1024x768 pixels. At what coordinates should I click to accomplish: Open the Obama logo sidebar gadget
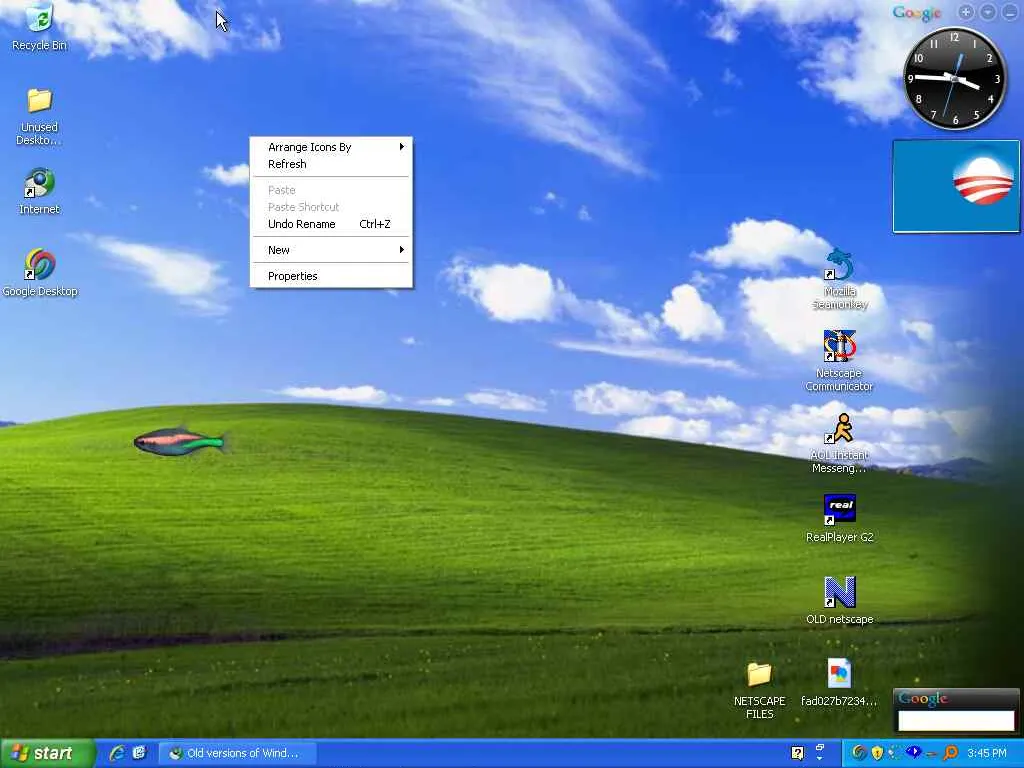956,186
